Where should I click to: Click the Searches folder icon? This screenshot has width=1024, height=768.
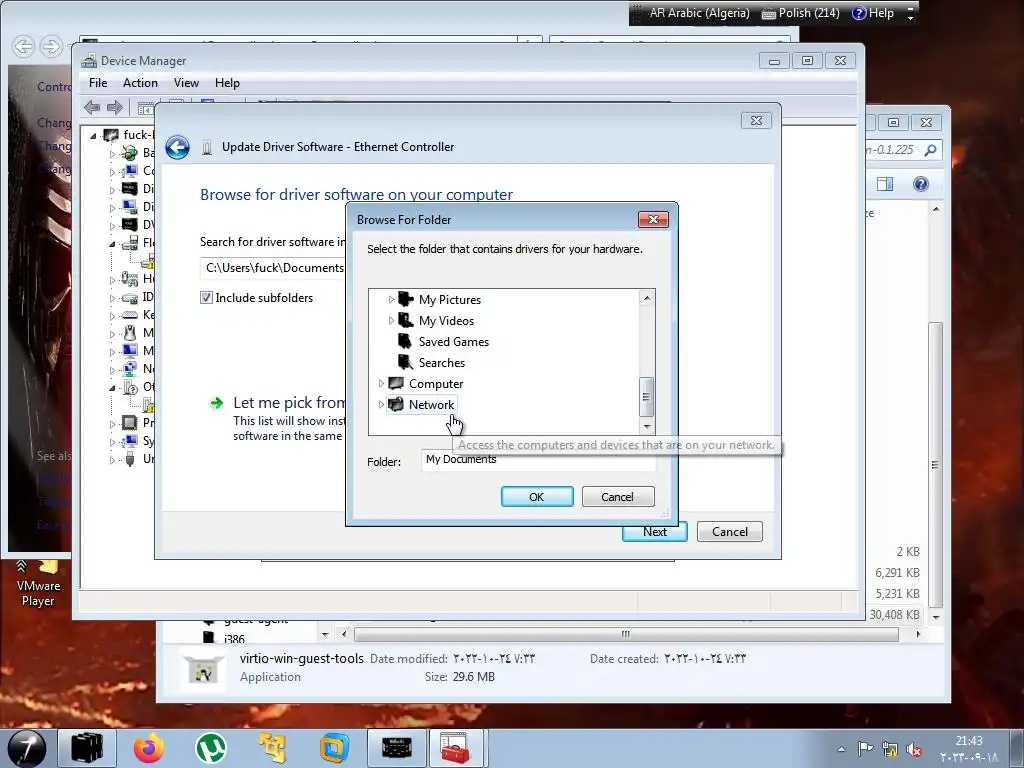406,362
